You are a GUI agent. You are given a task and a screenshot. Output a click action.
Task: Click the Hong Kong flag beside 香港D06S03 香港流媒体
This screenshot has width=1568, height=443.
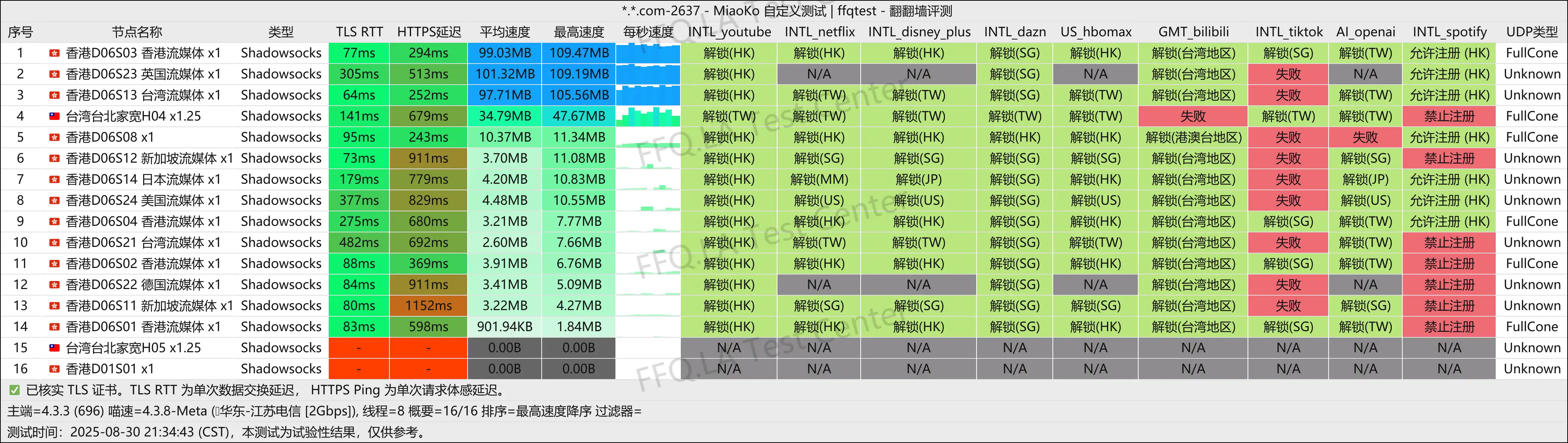click(x=54, y=53)
